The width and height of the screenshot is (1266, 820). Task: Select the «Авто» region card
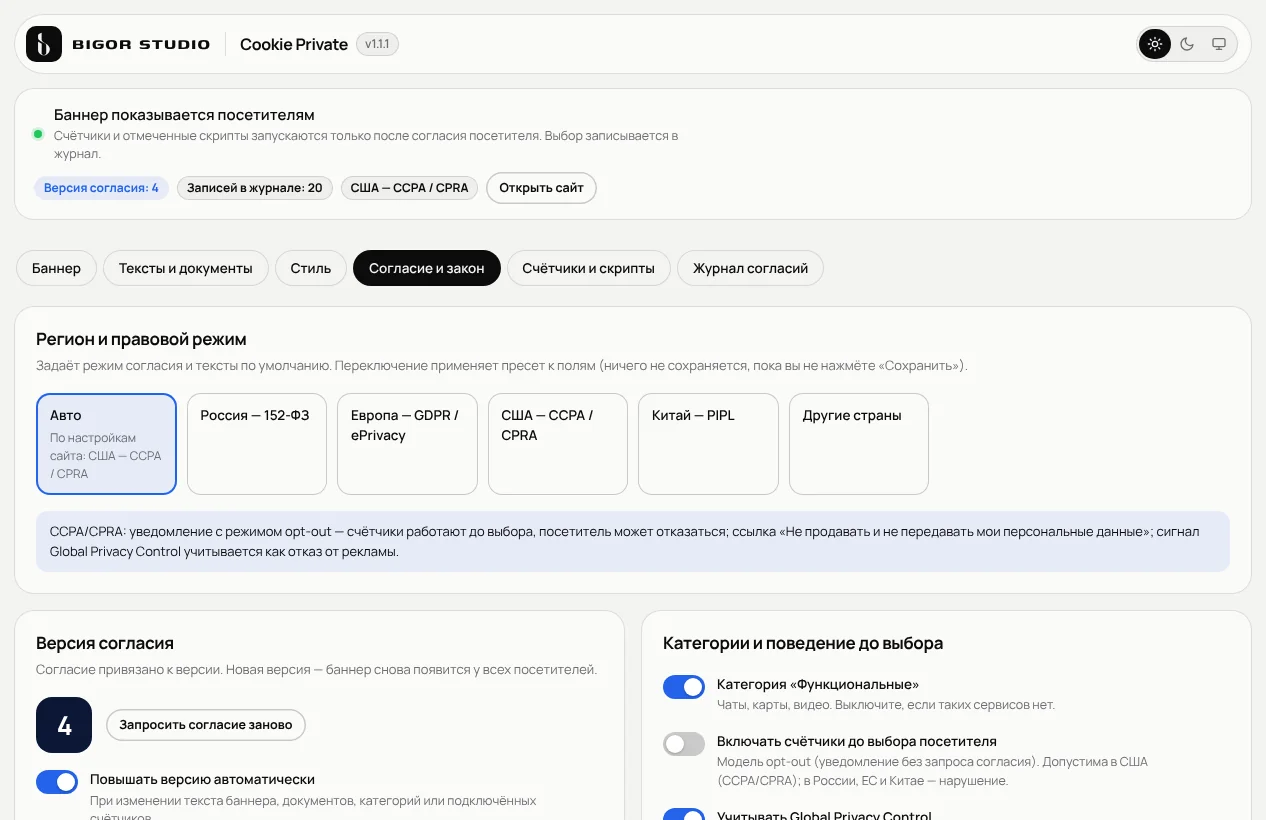click(107, 444)
